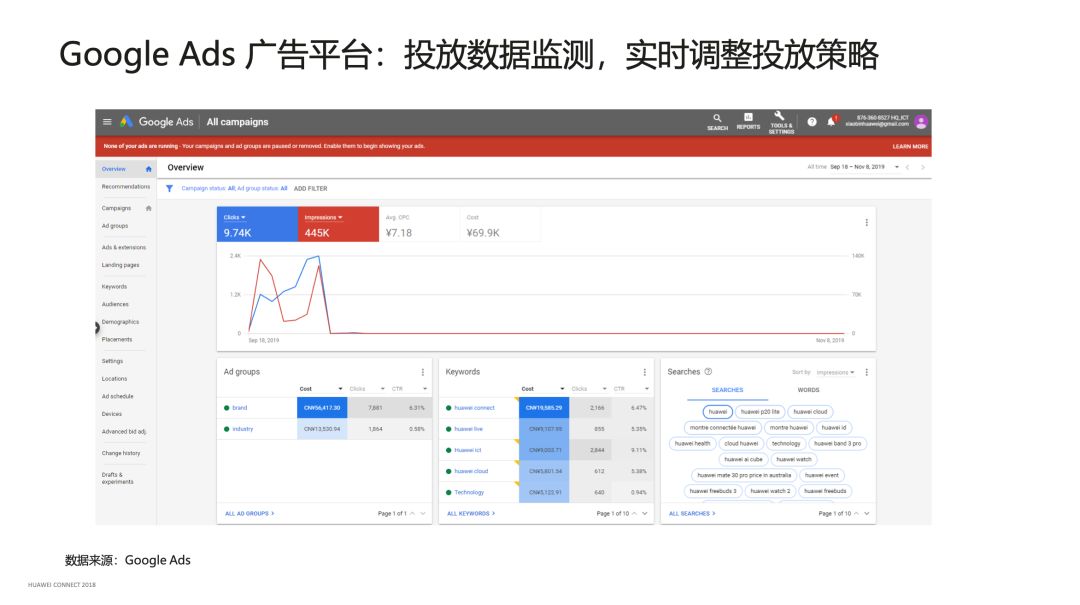Screen dimensions: 1080x605
Task: Click the filter funnel icon
Action: (x=169, y=188)
